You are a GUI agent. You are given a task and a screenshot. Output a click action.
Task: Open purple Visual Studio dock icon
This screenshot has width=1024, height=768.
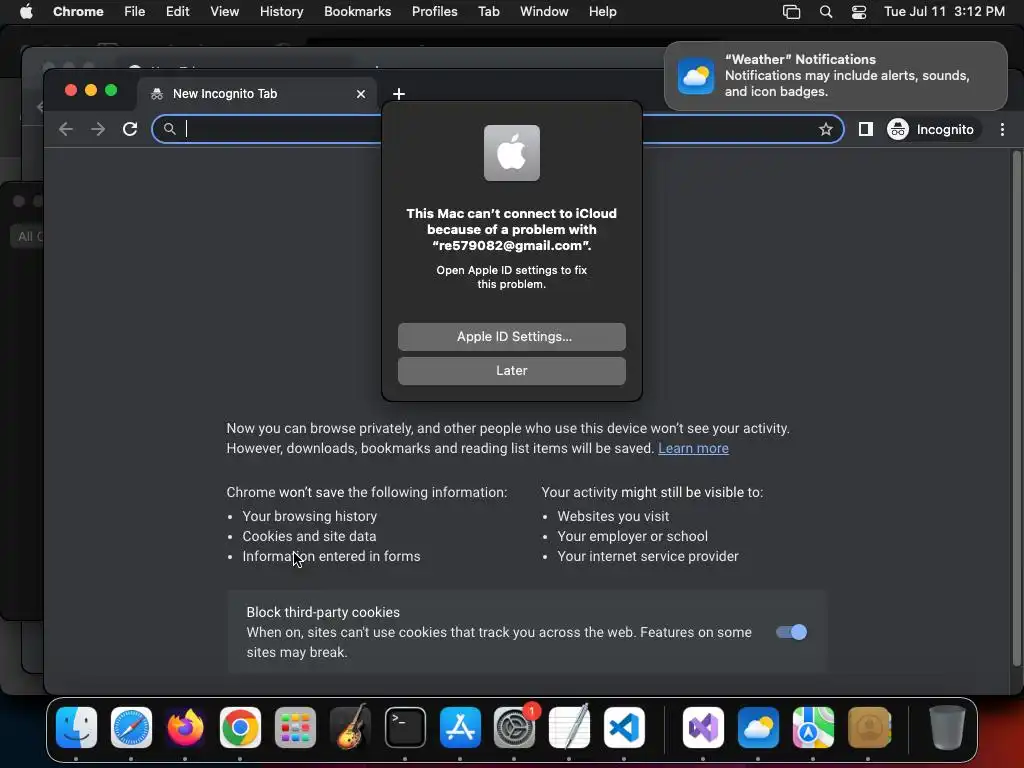703,727
